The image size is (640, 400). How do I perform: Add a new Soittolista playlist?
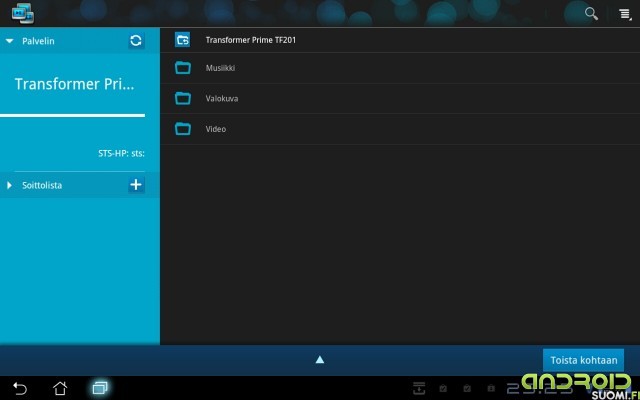pyautogui.click(x=136, y=185)
